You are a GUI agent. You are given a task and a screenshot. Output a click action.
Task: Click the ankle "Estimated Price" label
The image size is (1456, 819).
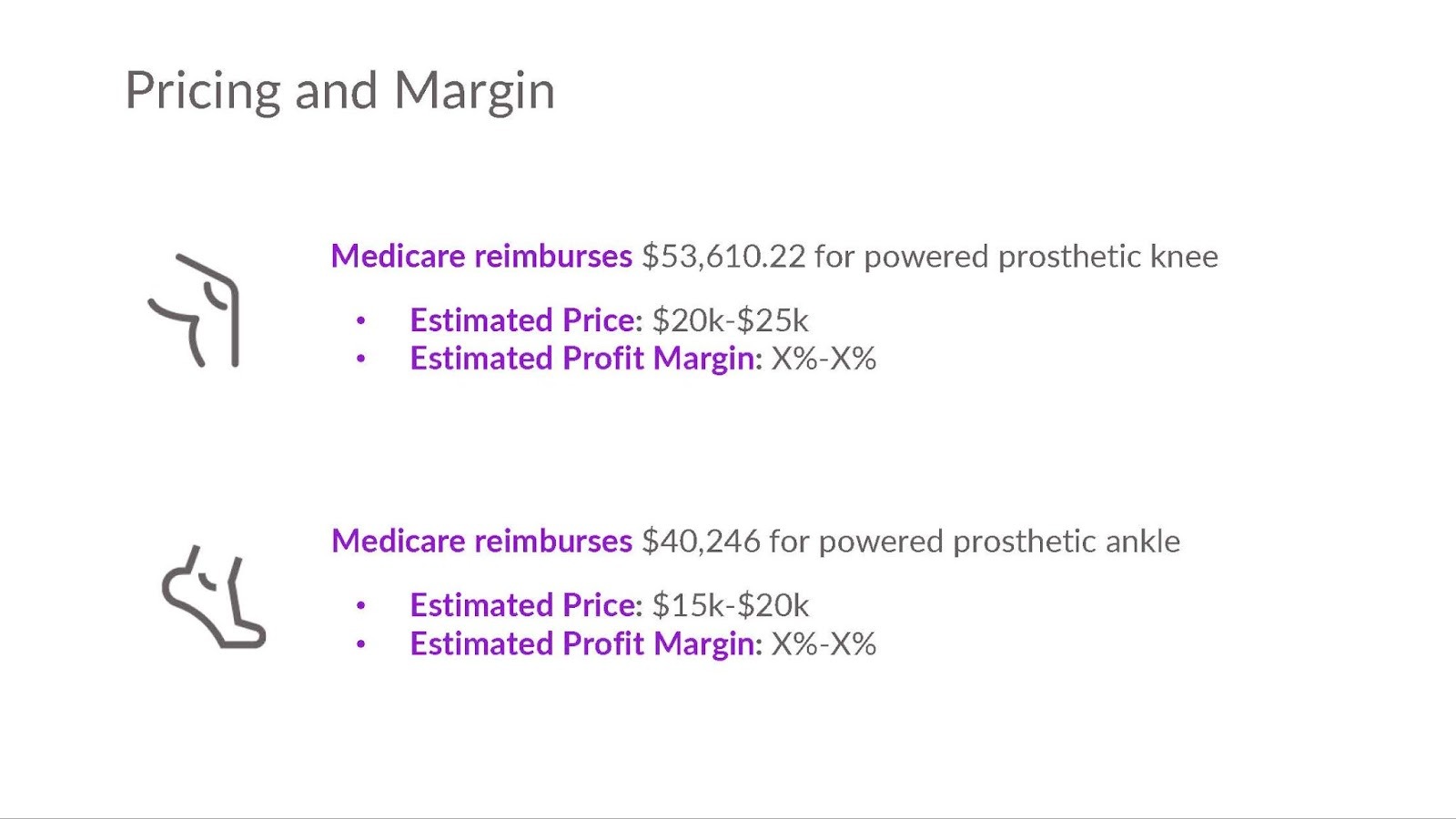[525, 605]
